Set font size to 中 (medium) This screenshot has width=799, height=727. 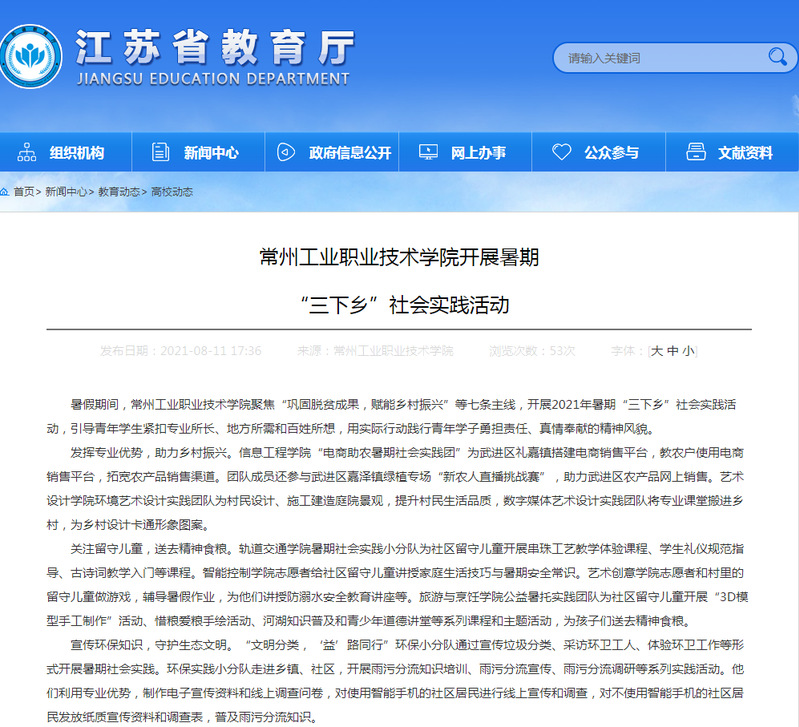(672, 351)
